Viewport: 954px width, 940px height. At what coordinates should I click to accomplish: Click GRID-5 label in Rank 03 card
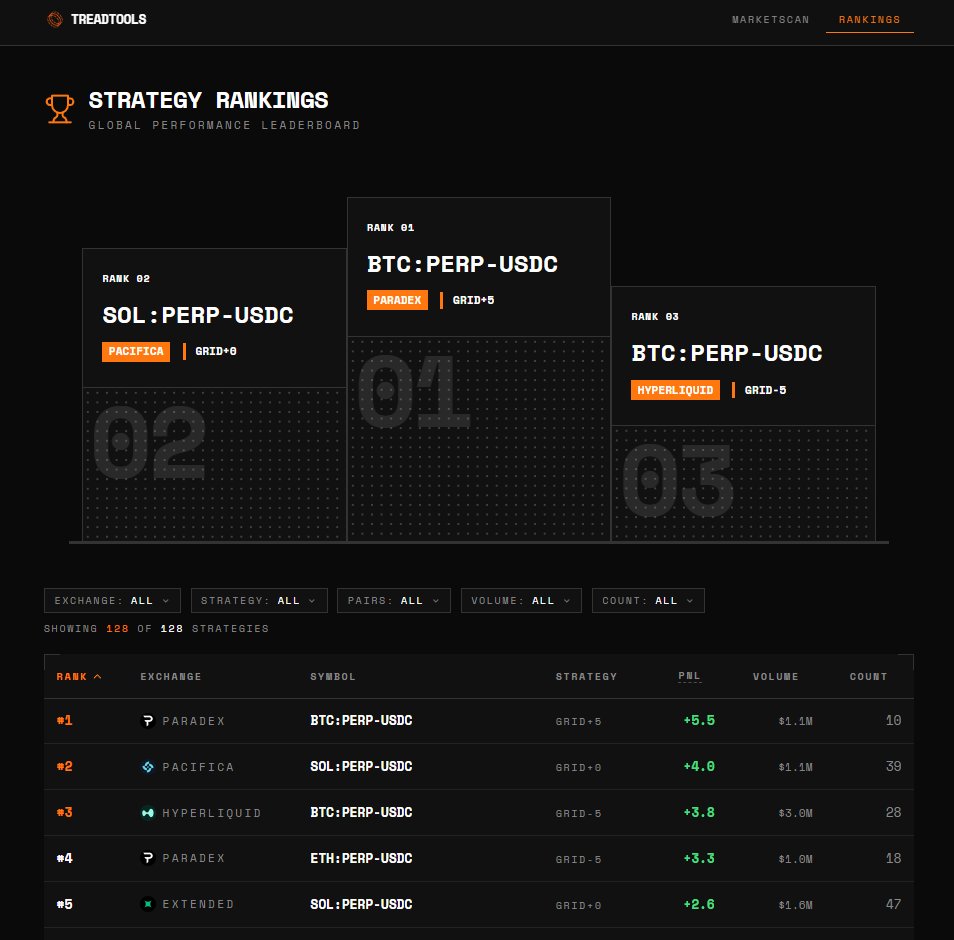765,390
